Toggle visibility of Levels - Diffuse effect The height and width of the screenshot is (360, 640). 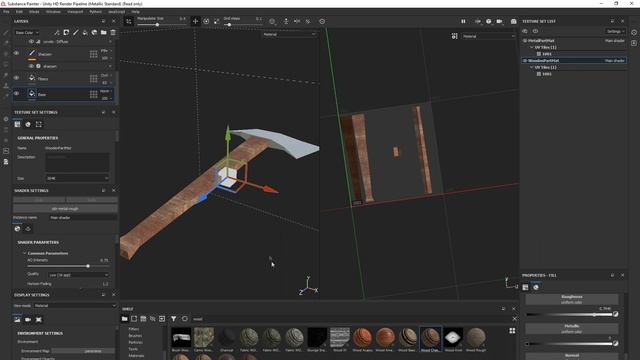point(31,42)
